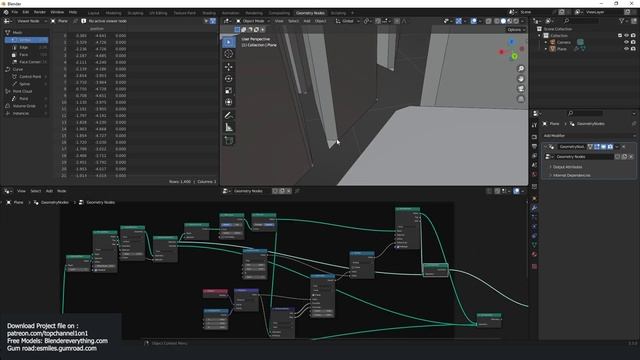Click the blue Z axis gizmo

pos(512,42)
